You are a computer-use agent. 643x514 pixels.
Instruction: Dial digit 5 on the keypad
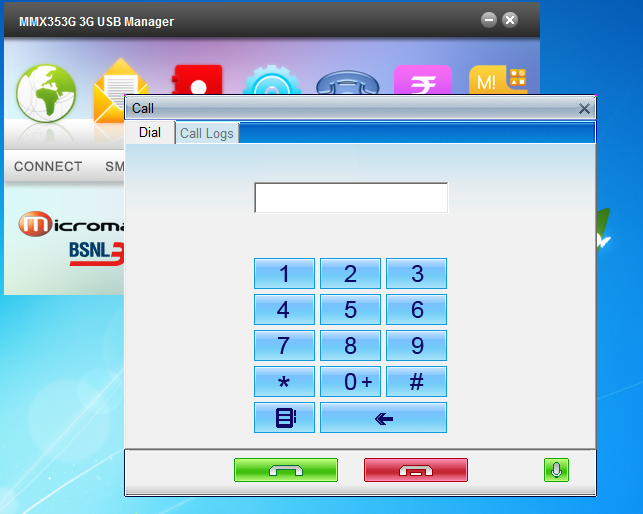coord(350,309)
